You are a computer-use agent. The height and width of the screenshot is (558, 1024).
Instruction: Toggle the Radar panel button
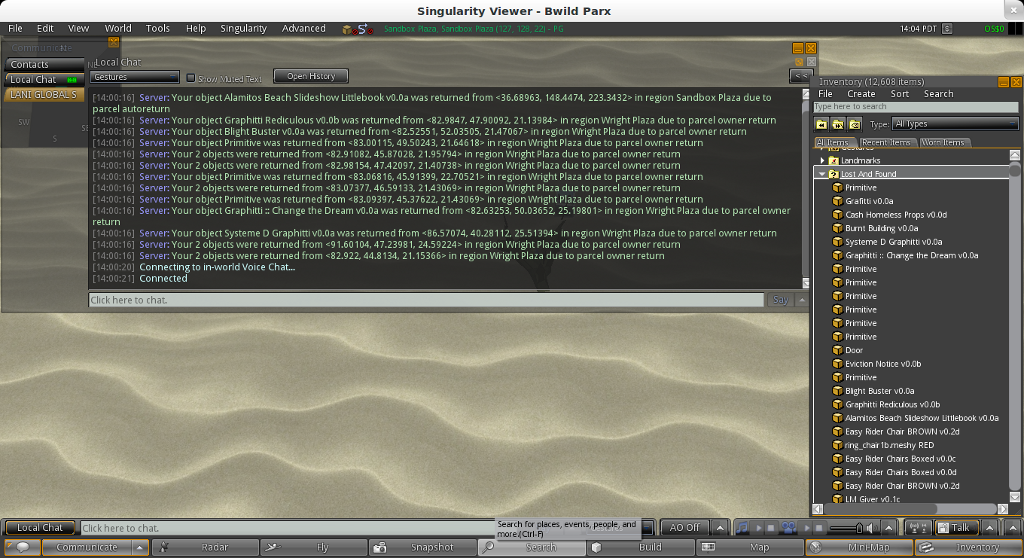pyautogui.click(x=205, y=547)
